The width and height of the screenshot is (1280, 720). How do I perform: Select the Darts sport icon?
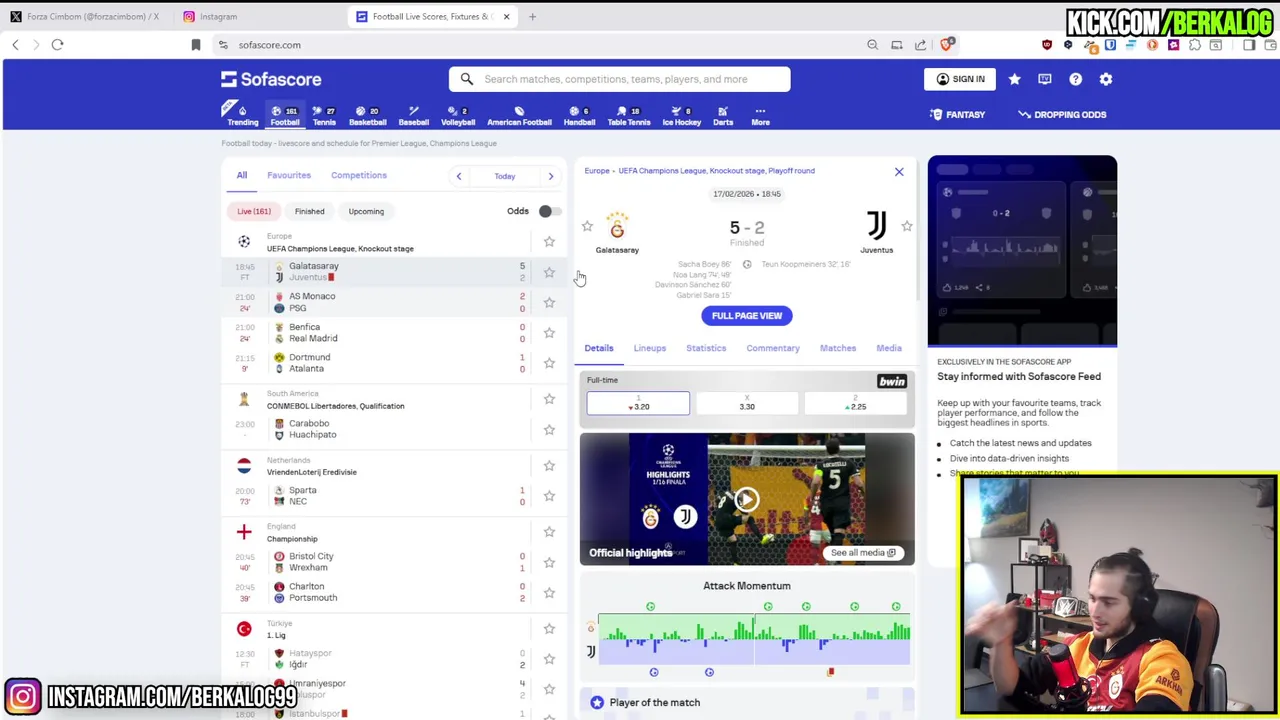[723, 115]
